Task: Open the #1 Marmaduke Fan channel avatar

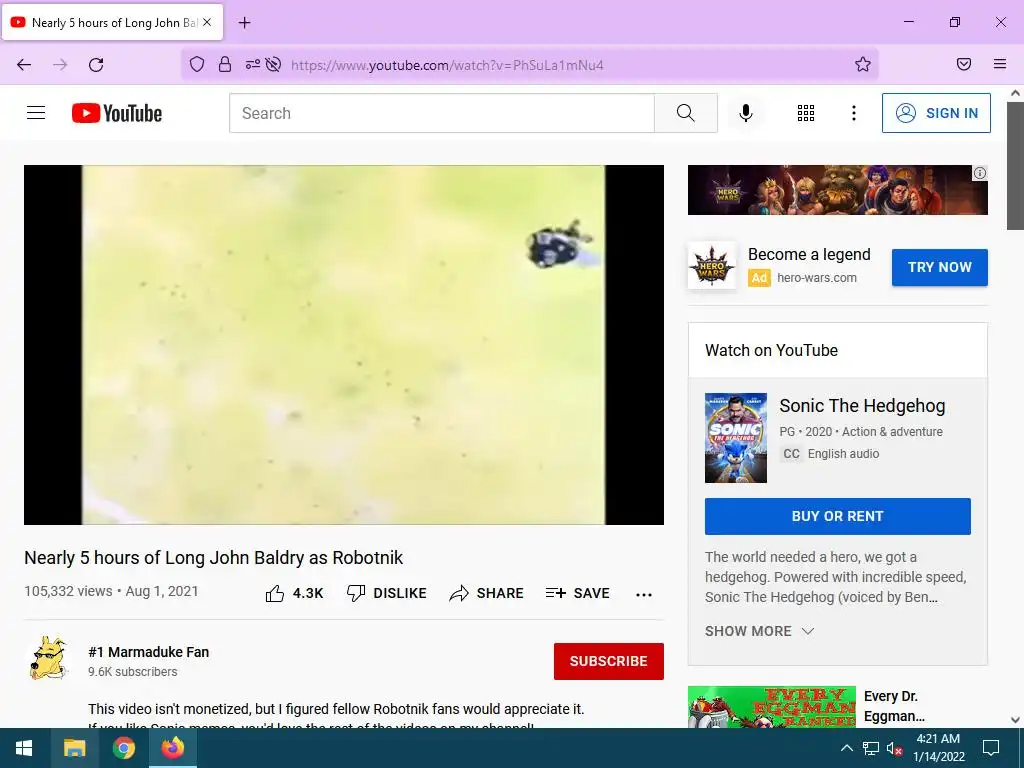Action: click(48, 658)
